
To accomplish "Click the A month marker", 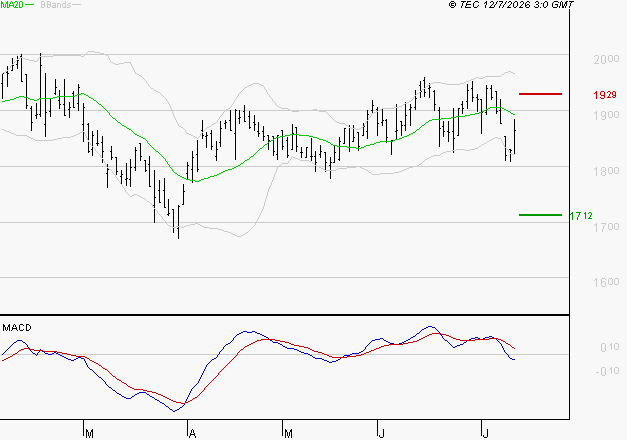I will point(192,434).
